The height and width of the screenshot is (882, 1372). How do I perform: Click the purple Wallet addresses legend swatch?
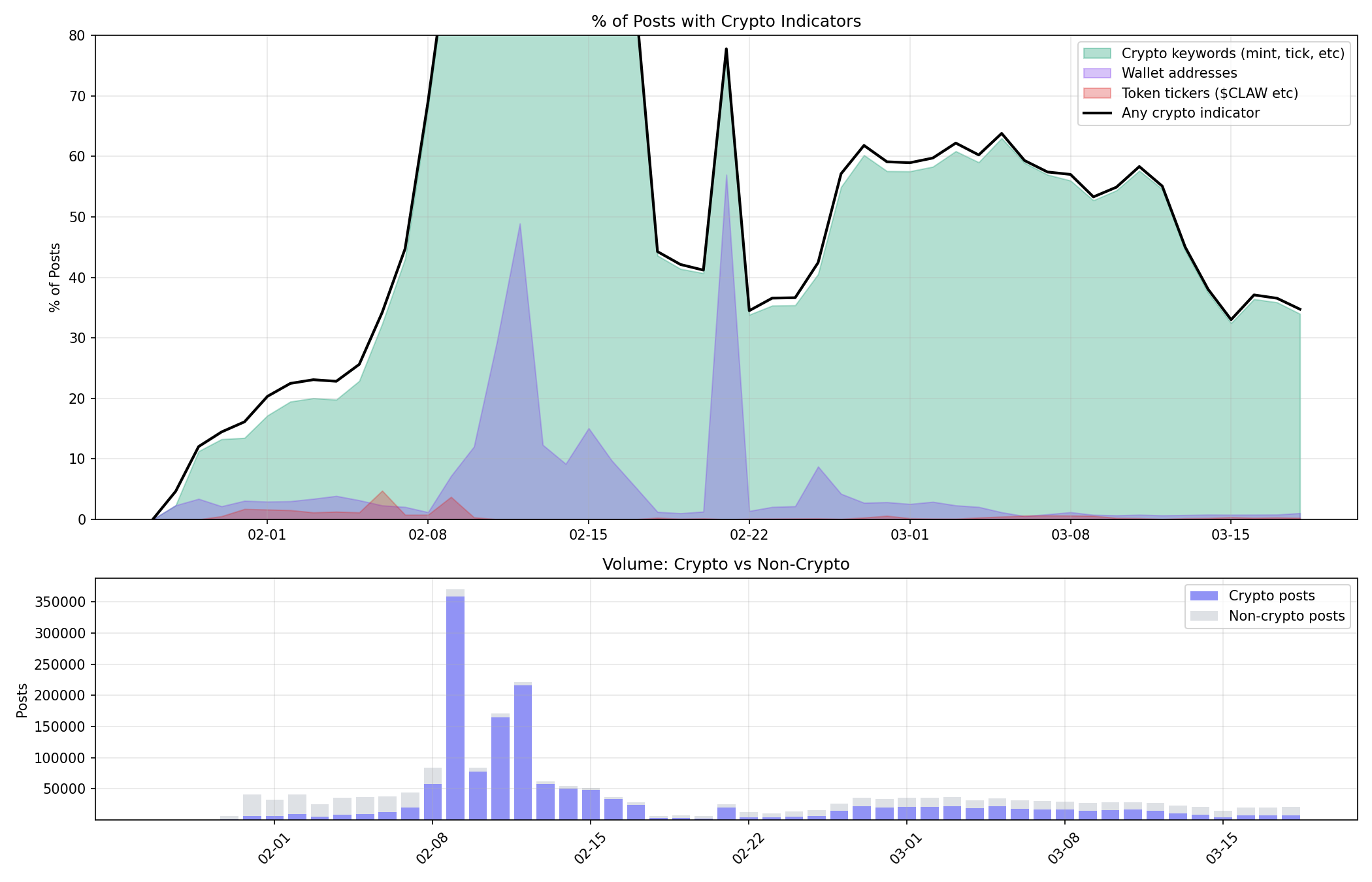[x=1097, y=73]
